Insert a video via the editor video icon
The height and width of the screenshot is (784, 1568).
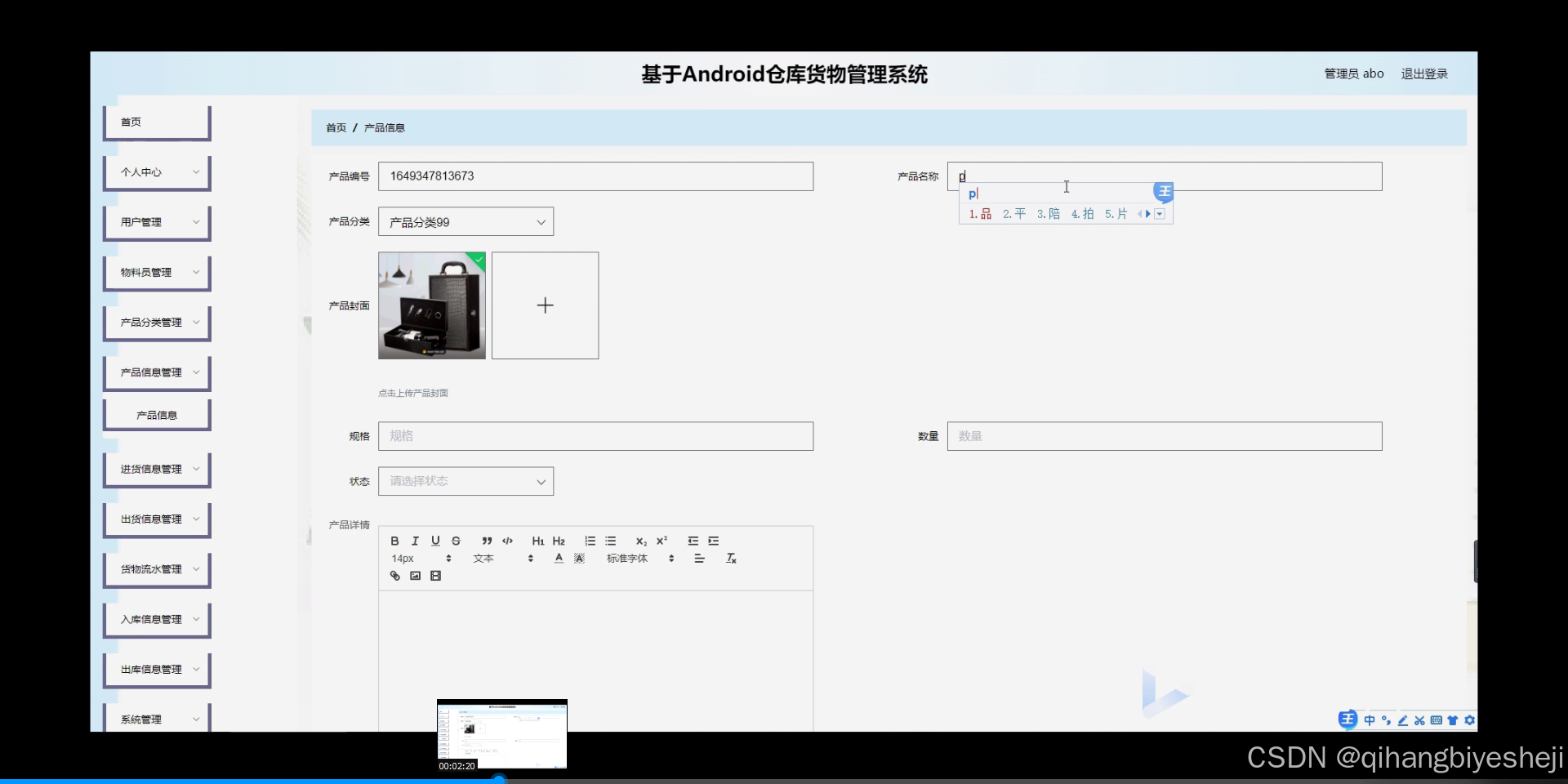(435, 576)
